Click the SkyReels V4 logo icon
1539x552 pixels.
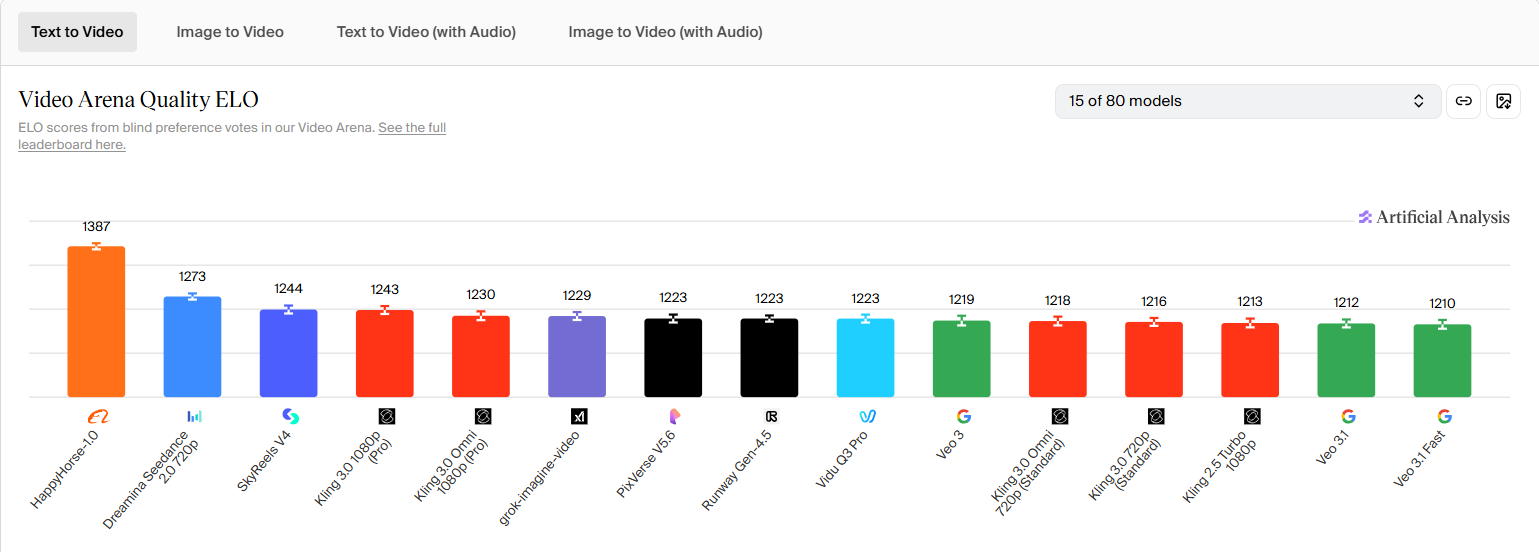(x=289, y=416)
